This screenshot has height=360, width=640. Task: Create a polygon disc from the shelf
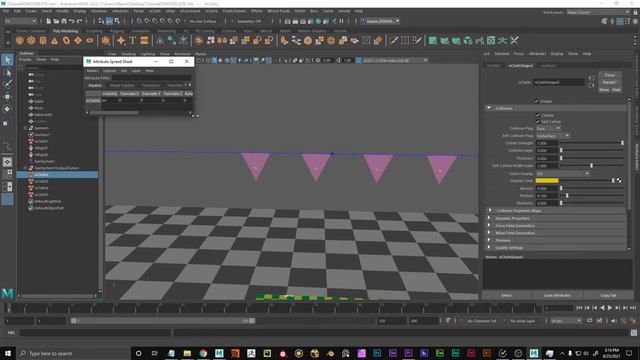tap(90, 40)
